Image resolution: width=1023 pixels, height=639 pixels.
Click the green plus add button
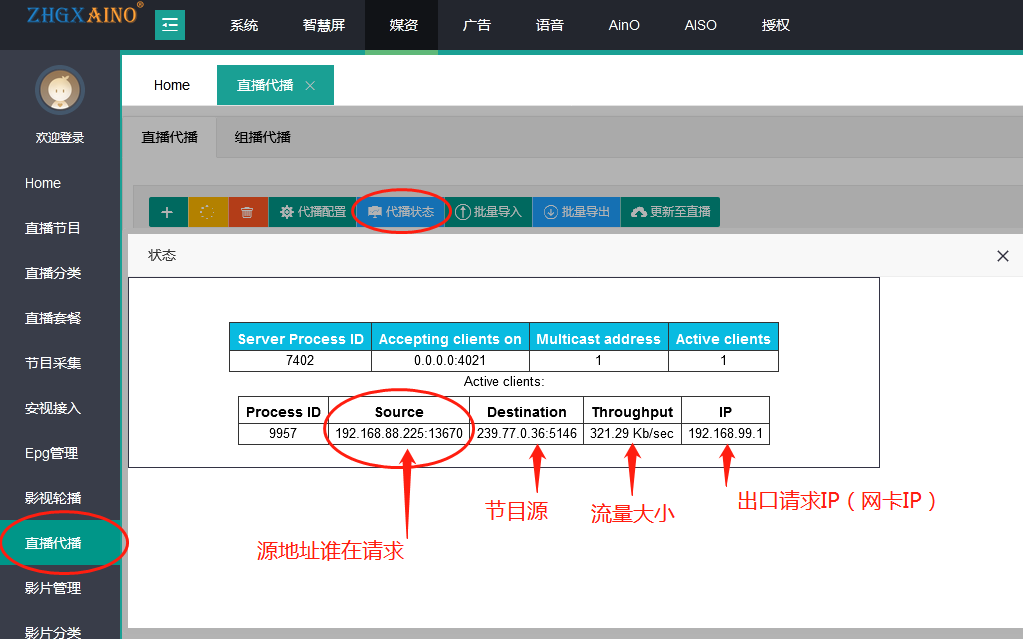pos(167,212)
